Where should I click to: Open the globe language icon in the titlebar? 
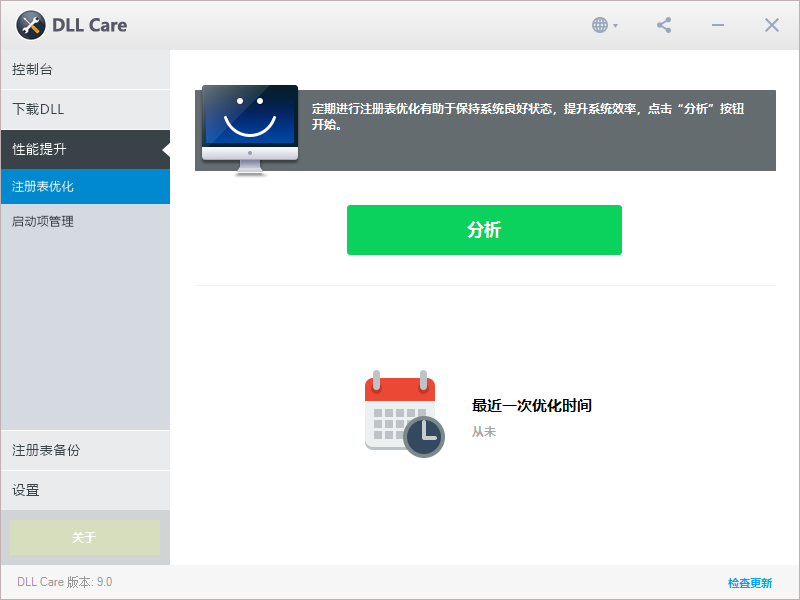[601, 24]
